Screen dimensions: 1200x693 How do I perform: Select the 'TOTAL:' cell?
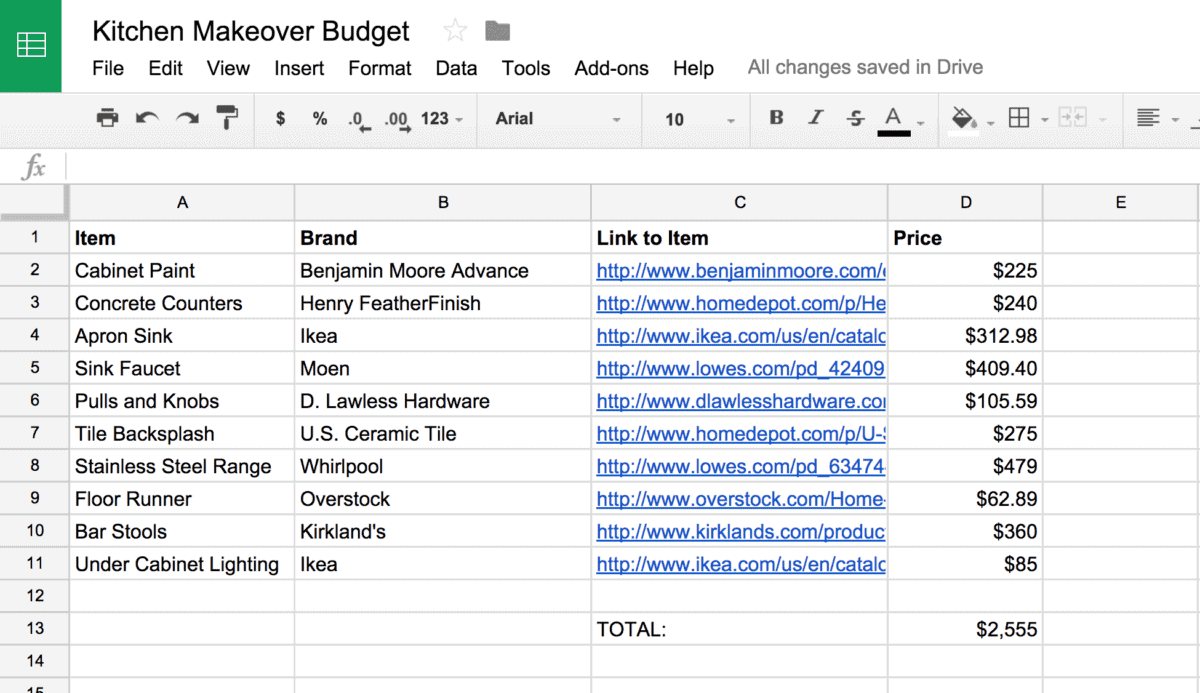(740, 629)
